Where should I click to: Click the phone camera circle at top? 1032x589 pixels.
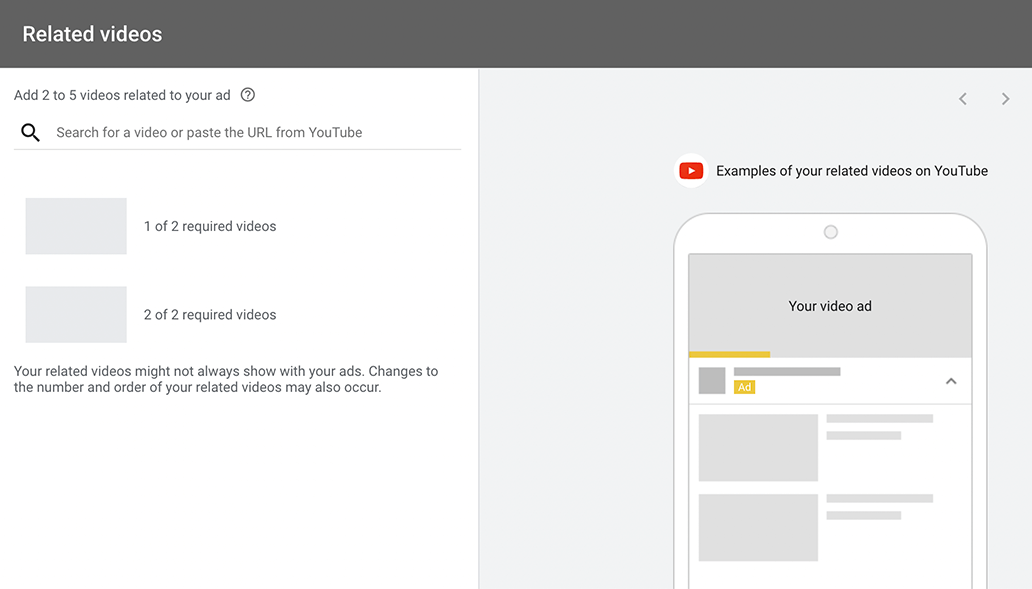[831, 232]
